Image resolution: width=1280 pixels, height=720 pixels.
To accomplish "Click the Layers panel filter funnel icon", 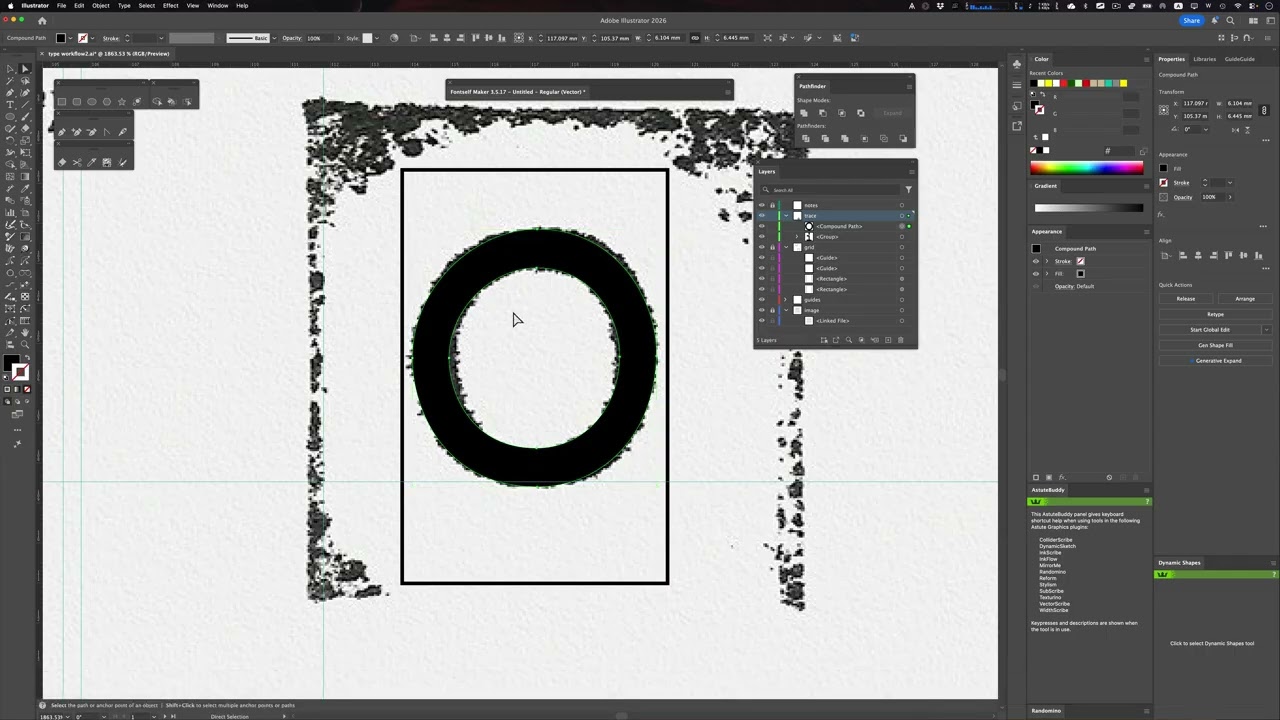I will [908, 190].
